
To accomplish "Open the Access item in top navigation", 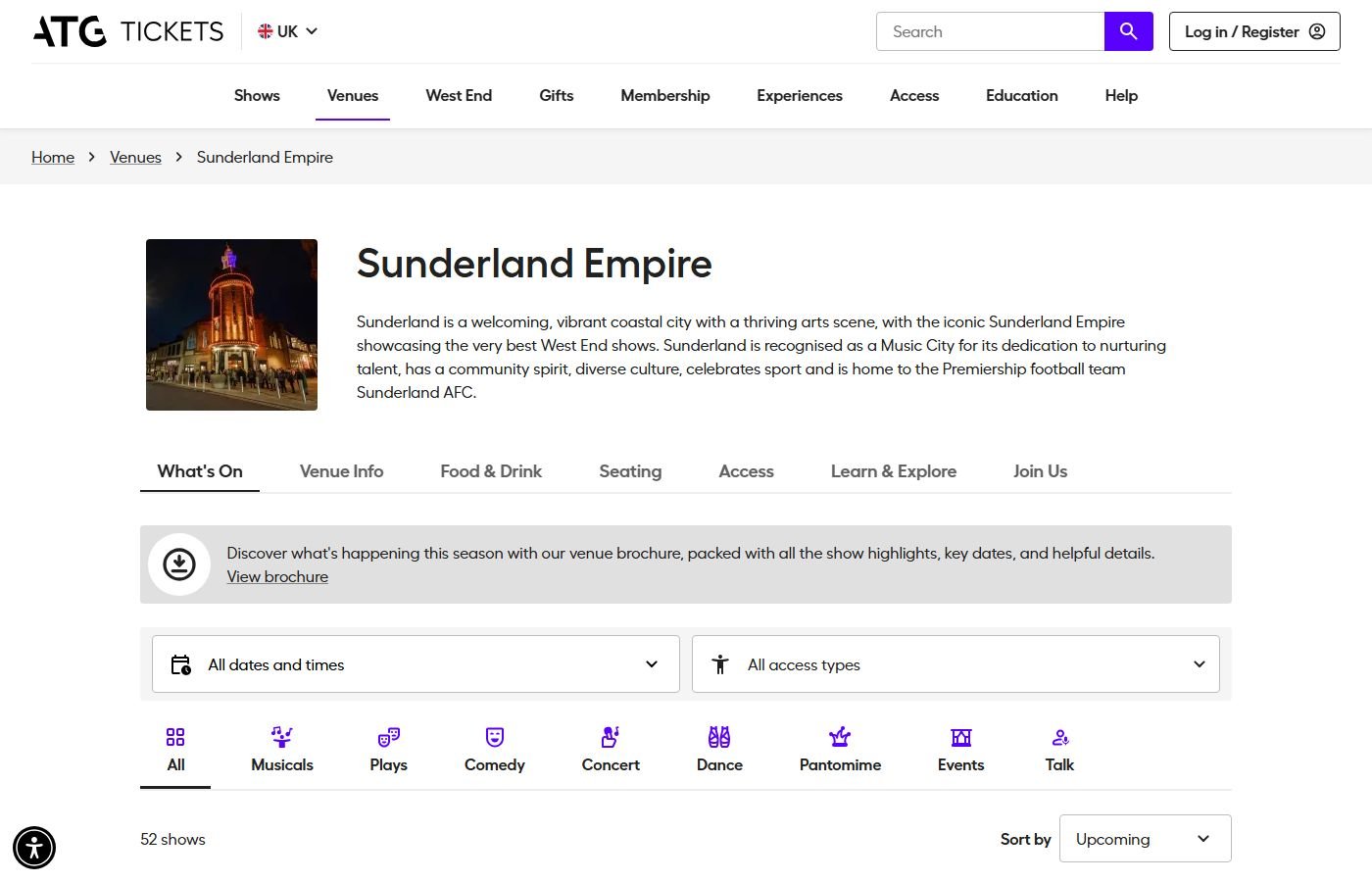I will click(914, 95).
